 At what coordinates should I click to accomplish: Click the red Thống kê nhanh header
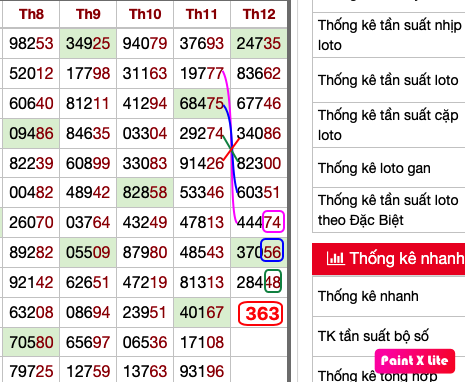389,259
